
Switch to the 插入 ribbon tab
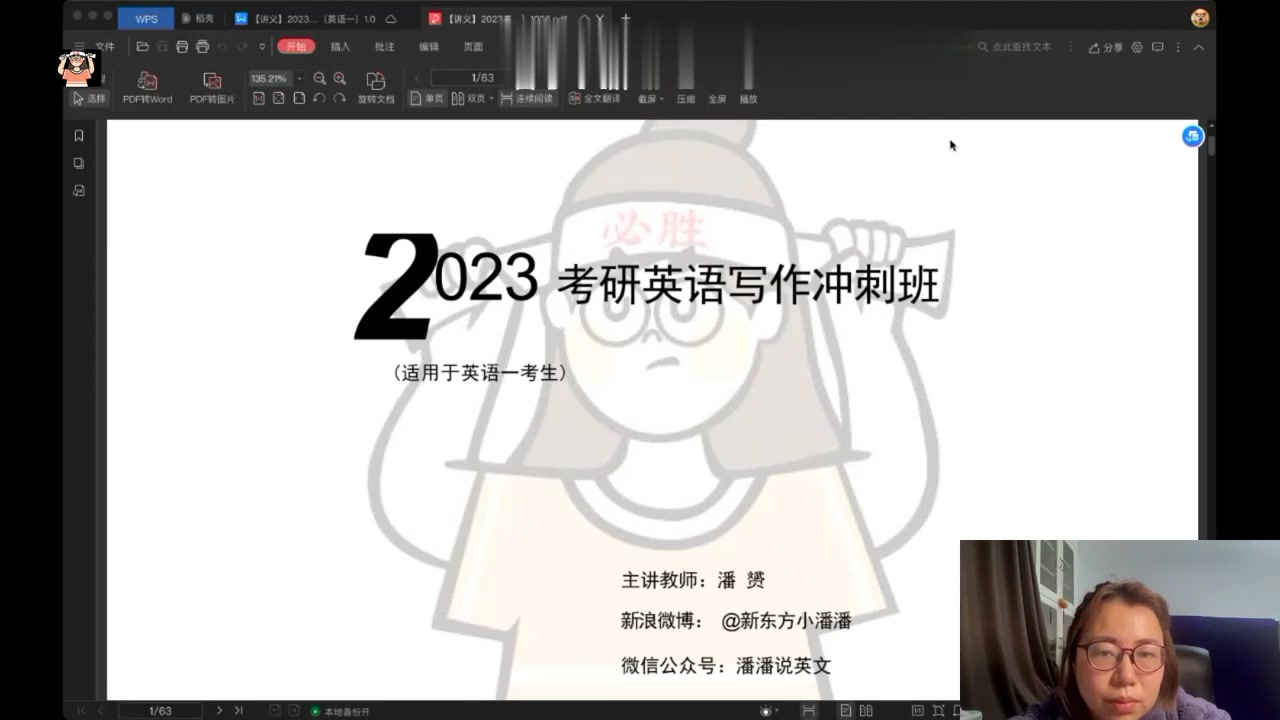point(341,47)
